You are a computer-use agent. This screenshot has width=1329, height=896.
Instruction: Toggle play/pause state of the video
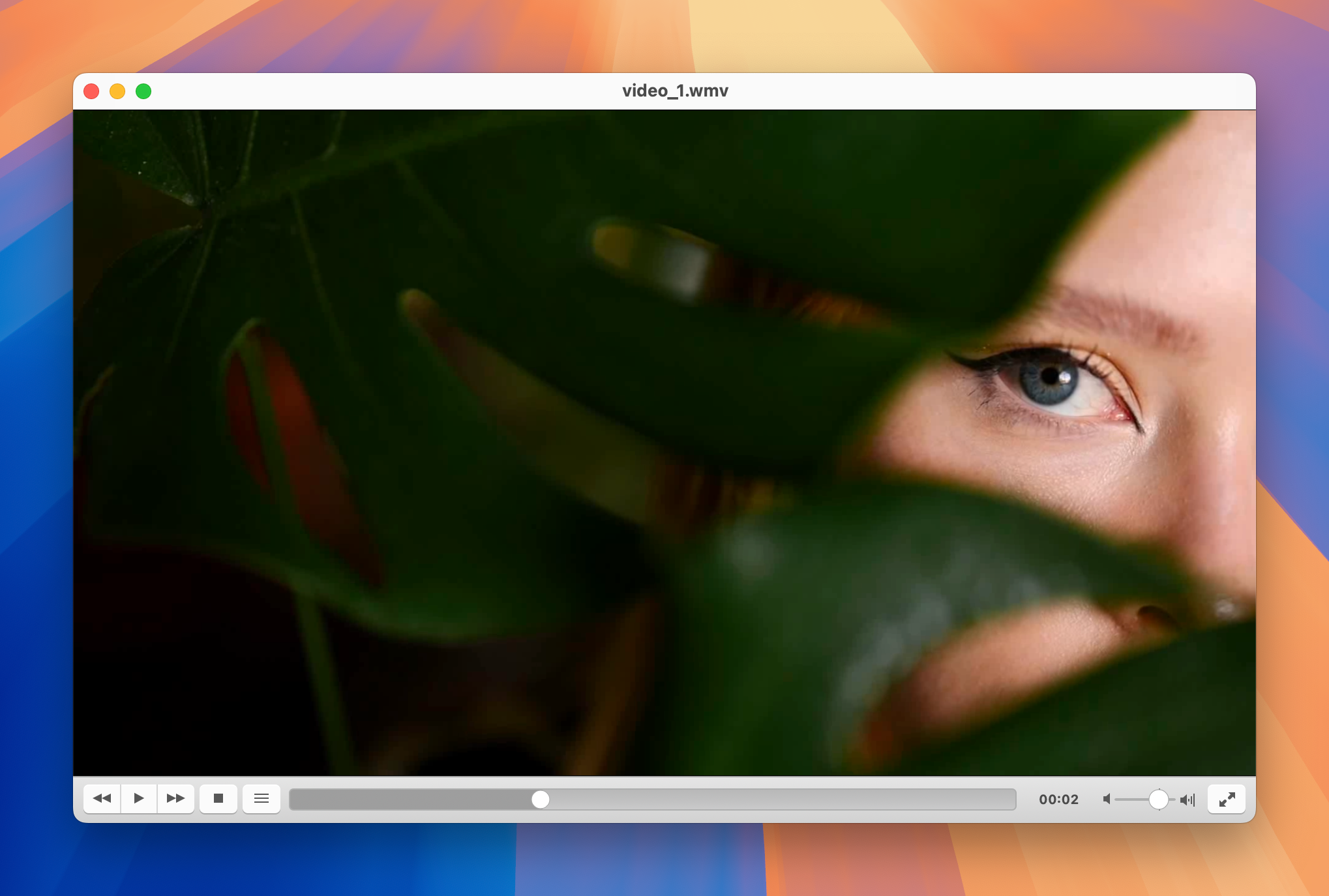[139, 798]
